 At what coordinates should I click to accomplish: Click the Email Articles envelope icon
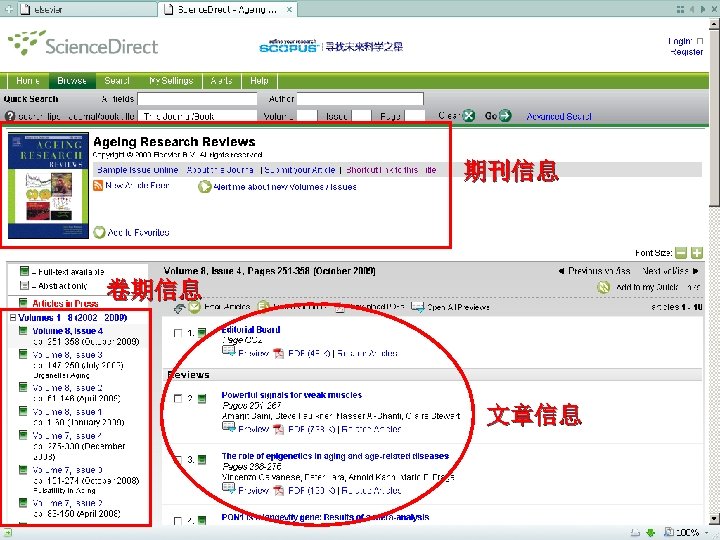tap(194, 307)
